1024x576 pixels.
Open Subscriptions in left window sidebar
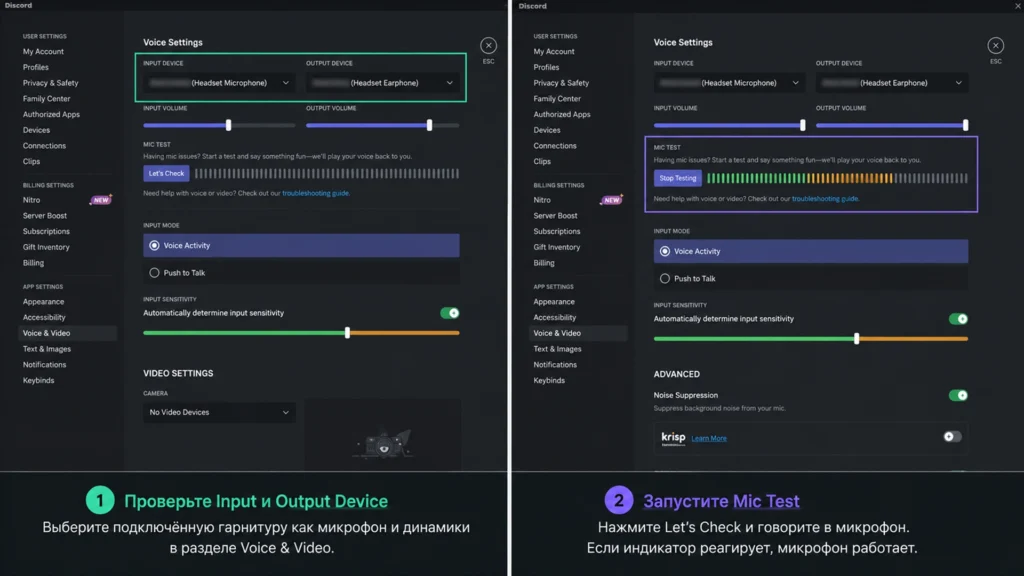pos(46,231)
